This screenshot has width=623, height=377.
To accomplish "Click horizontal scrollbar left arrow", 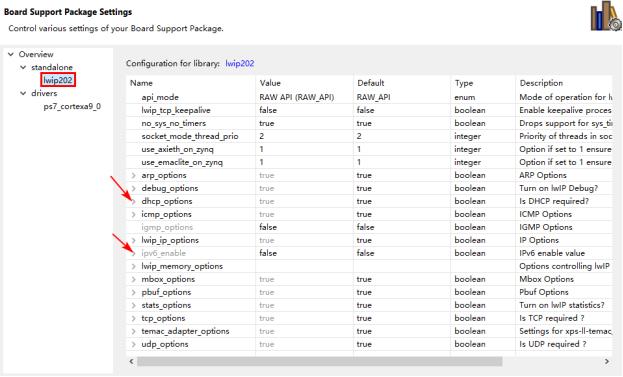I will 132,362.
